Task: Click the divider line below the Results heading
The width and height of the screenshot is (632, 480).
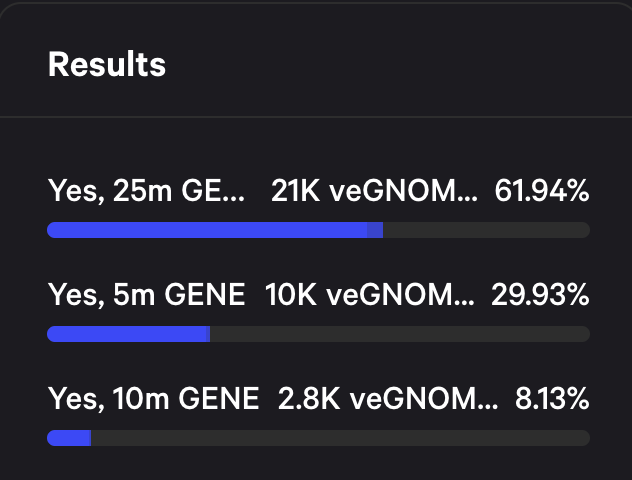Action: (x=316, y=118)
